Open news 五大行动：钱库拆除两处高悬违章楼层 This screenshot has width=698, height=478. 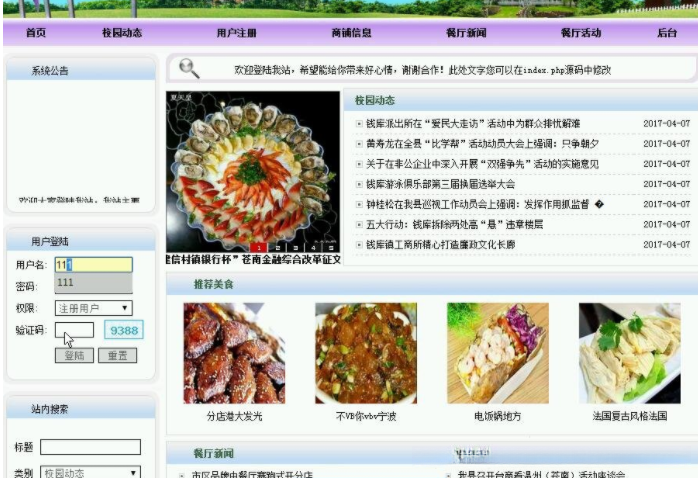coord(455,224)
